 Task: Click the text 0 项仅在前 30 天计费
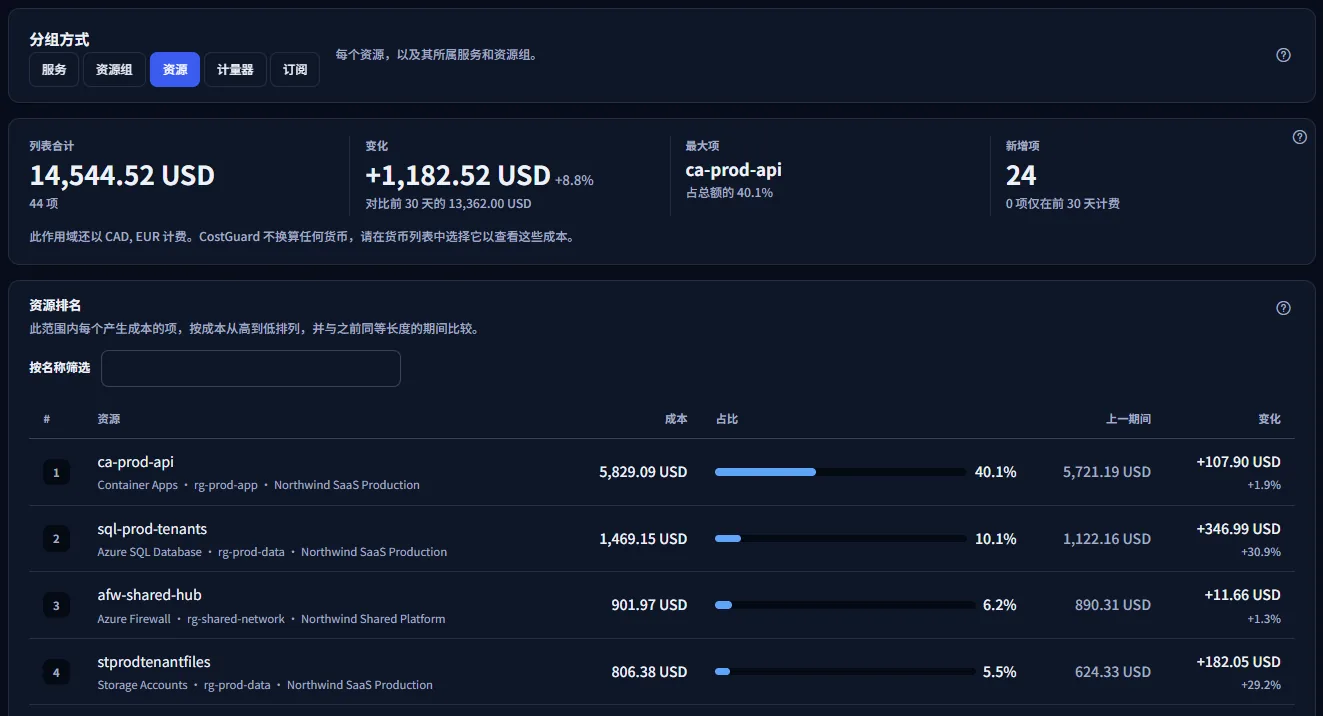[1062, 203]
